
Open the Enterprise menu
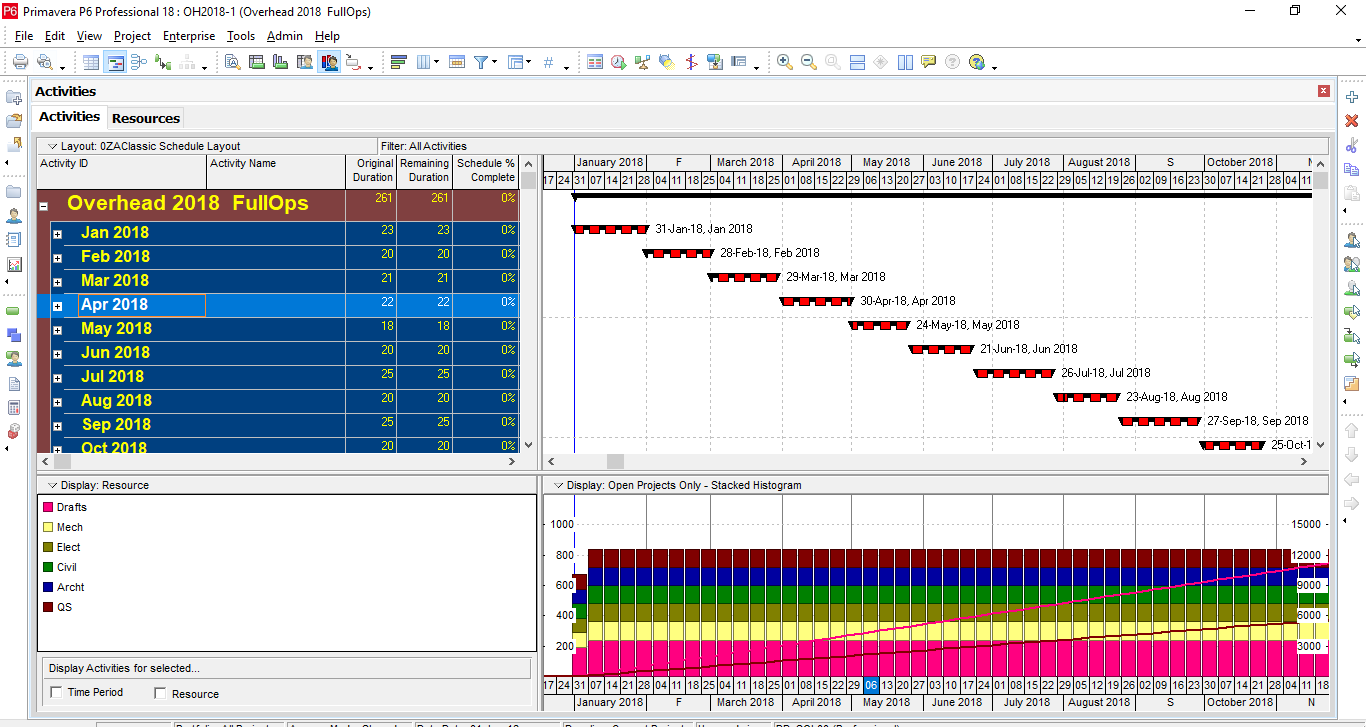pyautogui.click(x=189, y=36)
